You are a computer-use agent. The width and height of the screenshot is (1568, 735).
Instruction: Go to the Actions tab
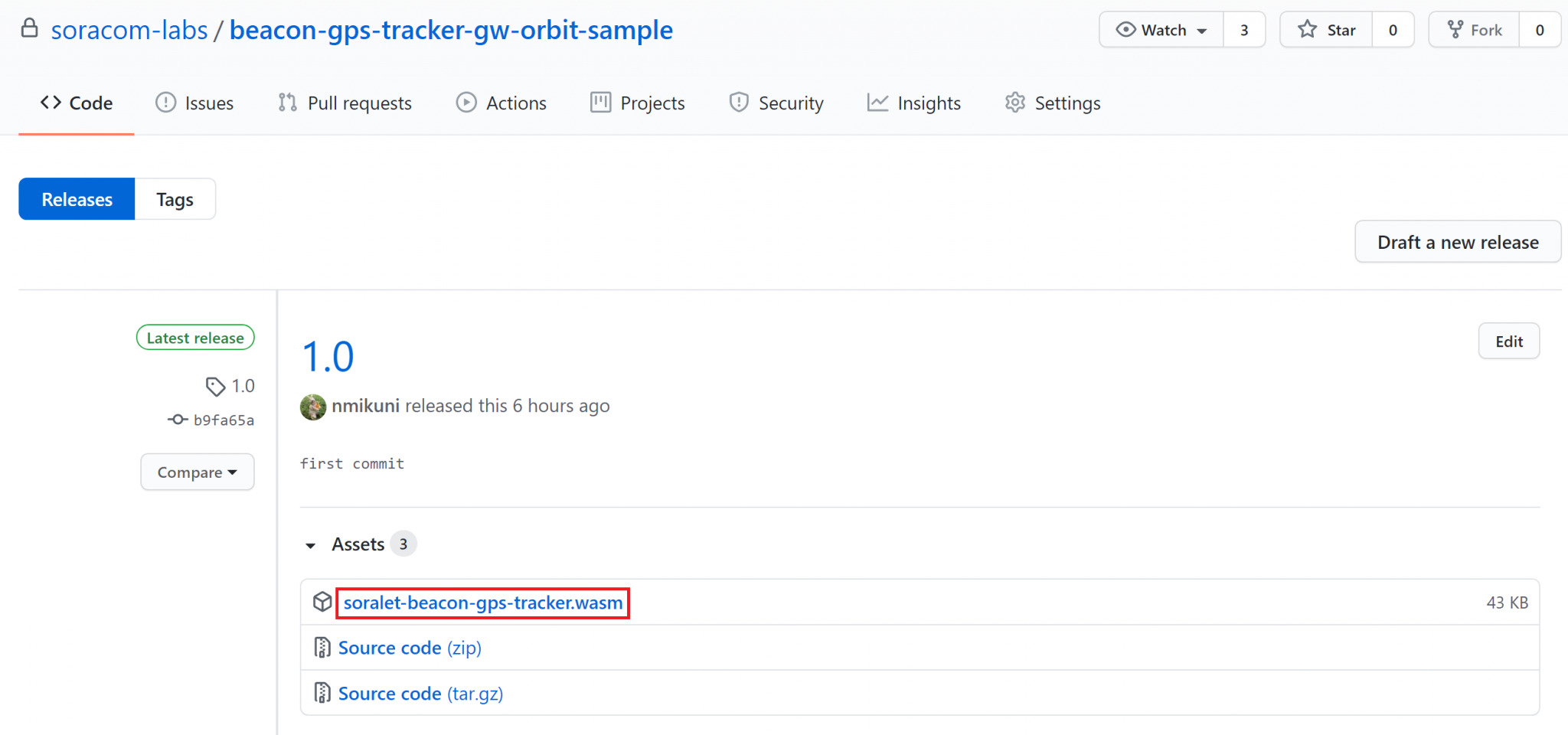[x=501, y=103]
